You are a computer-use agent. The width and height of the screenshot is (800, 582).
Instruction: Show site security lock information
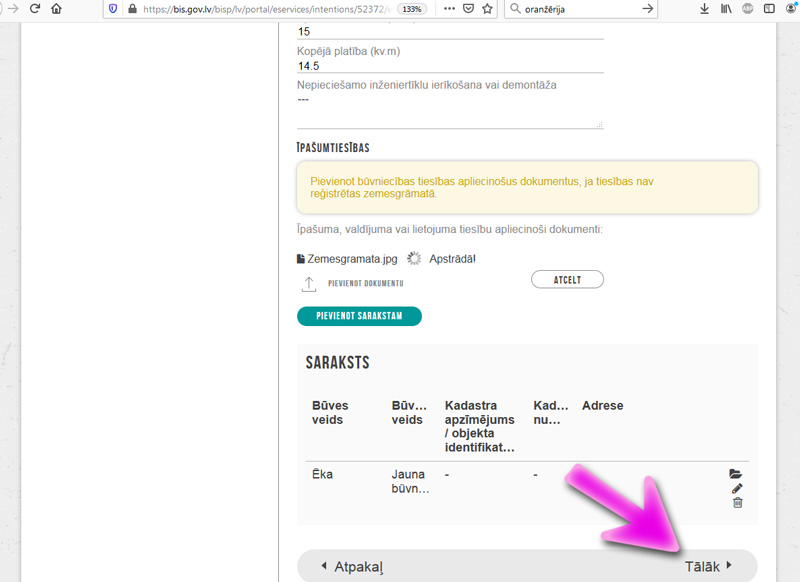pyautogui.click(x=130, y=9)
